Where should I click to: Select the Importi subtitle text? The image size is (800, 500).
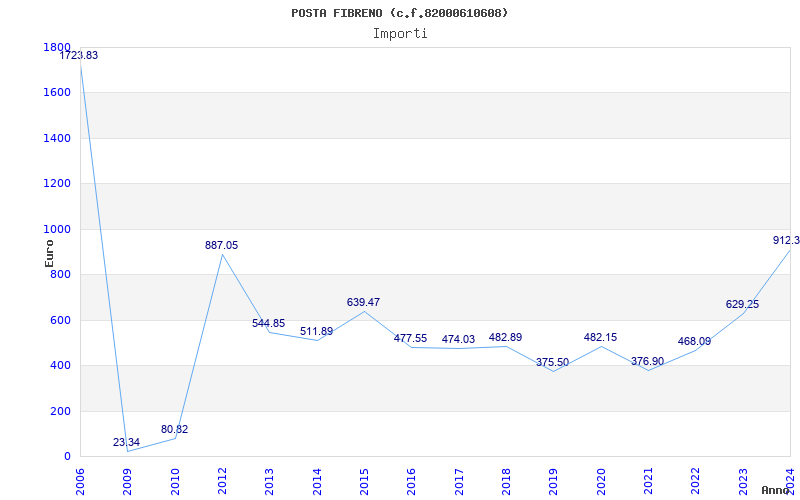[x=400, y=33]
